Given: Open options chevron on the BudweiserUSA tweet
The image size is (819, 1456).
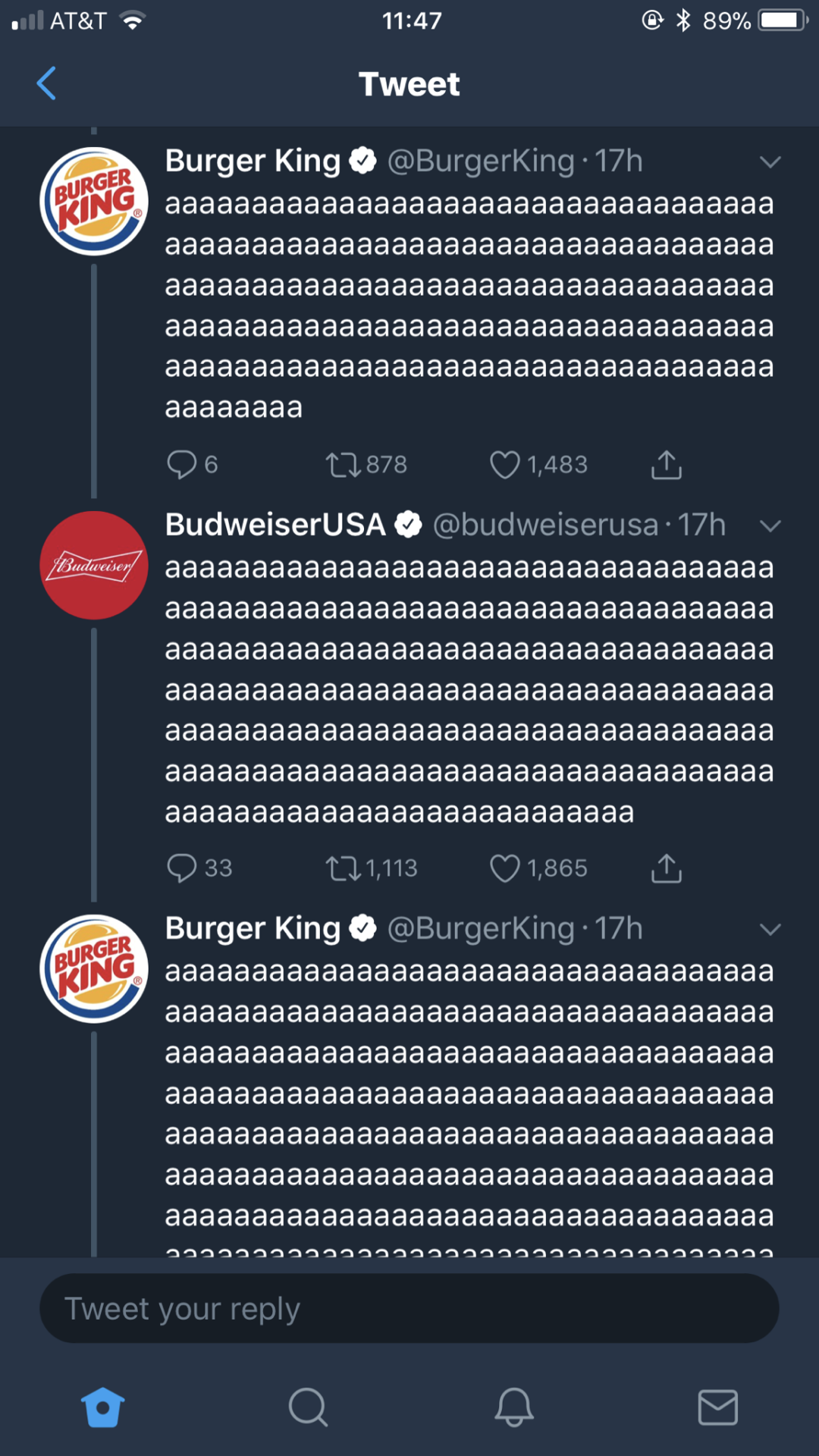Looking at the screenshot, I should (x=770, y=526).
